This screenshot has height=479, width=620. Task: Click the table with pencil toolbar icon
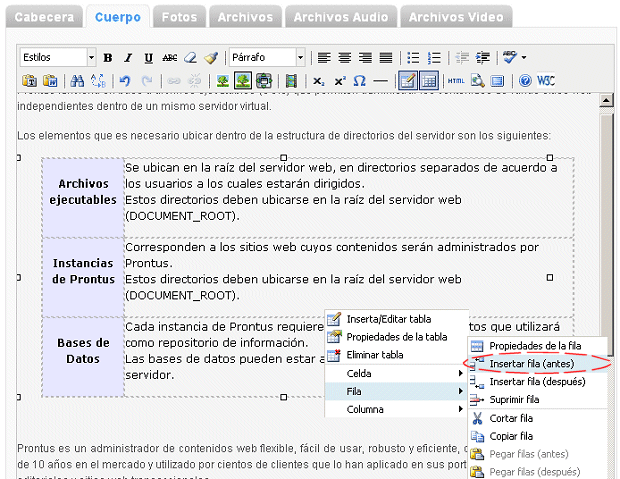click(x=408, y=81)
